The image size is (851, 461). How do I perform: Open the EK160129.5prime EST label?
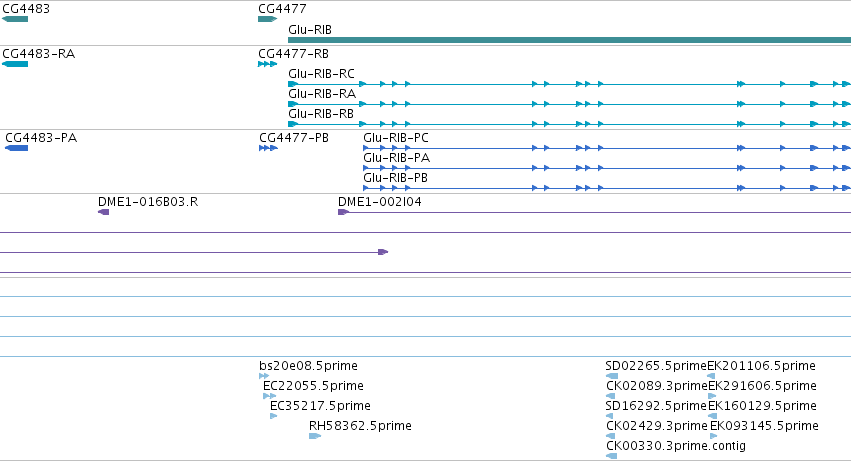[x=762, y=406]
